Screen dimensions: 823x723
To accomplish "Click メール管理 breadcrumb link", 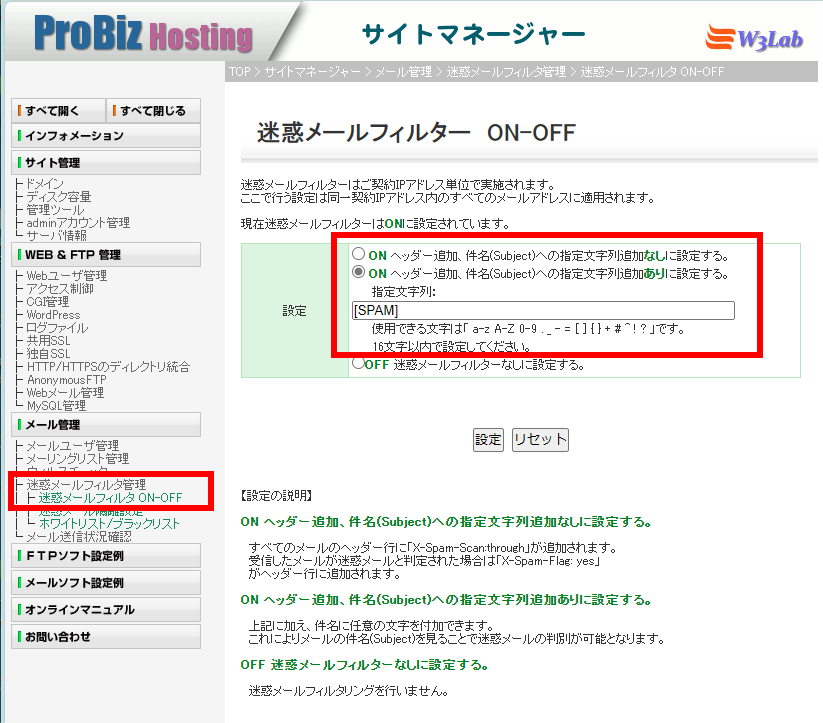I will [403, 72].
